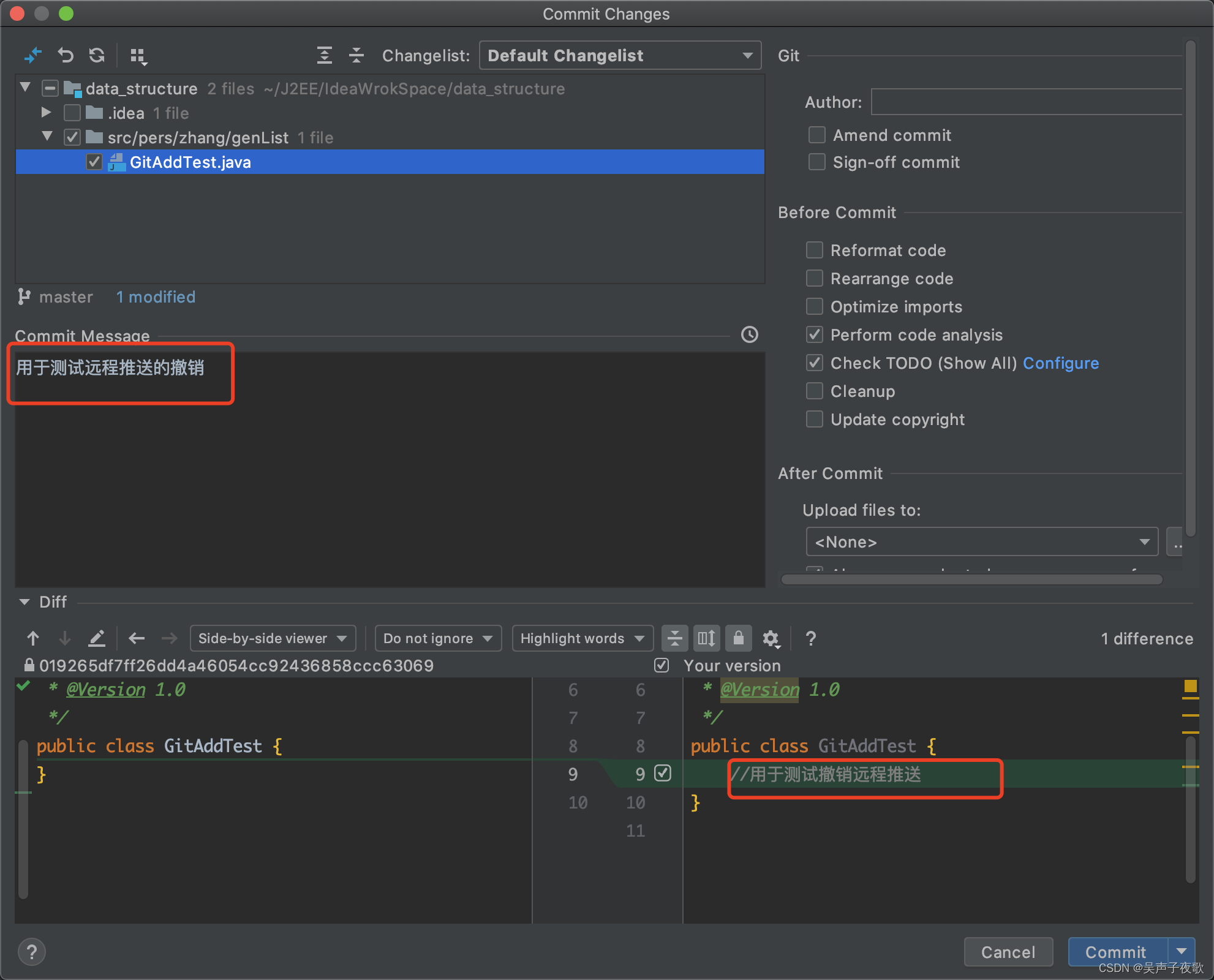Collapse the Diff section
The image size is (1214, 980).
click(x=25, y=602)
